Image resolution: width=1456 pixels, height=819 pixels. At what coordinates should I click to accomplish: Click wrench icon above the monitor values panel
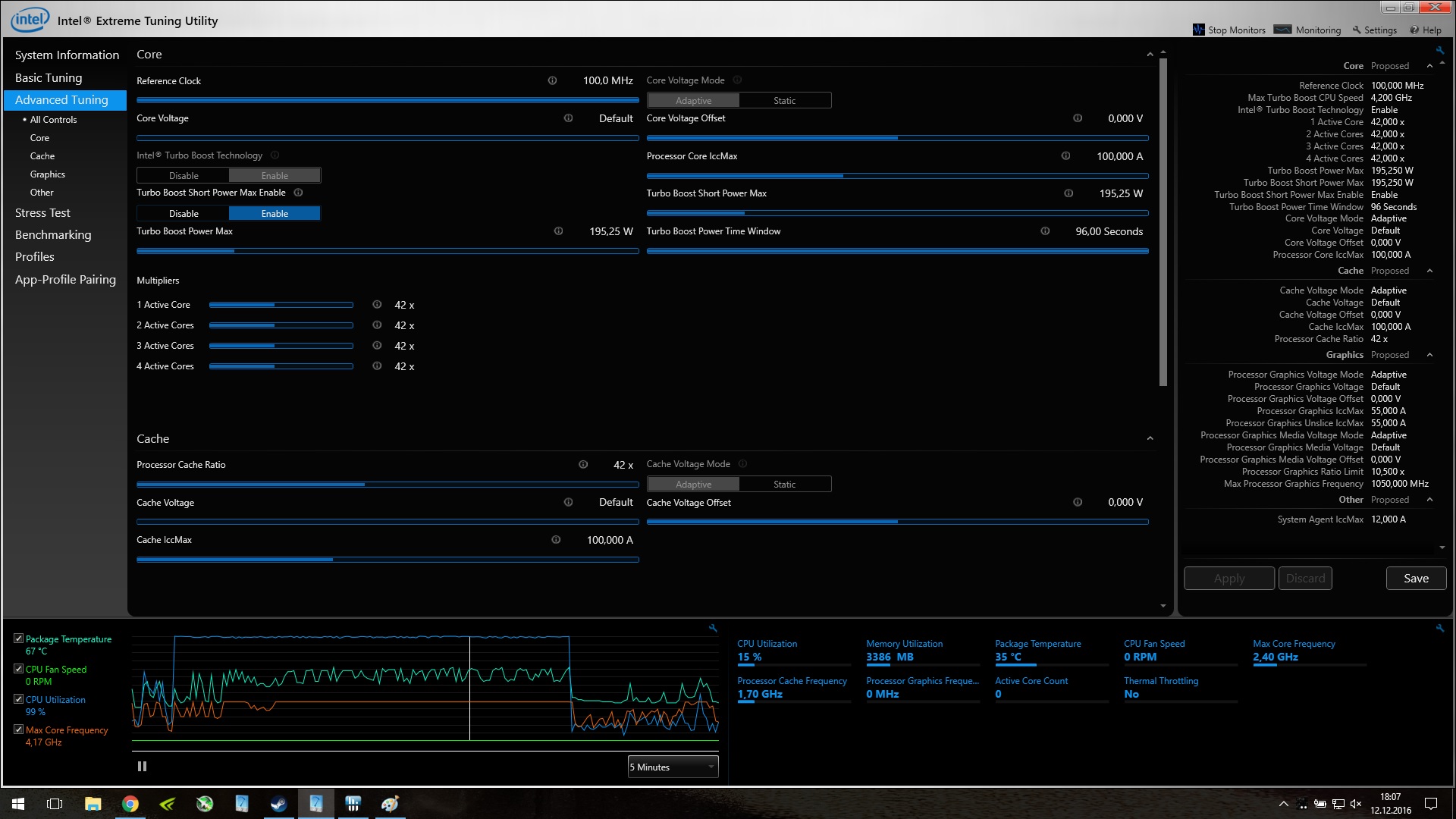pyautogui.click(x=1440, y=628)
